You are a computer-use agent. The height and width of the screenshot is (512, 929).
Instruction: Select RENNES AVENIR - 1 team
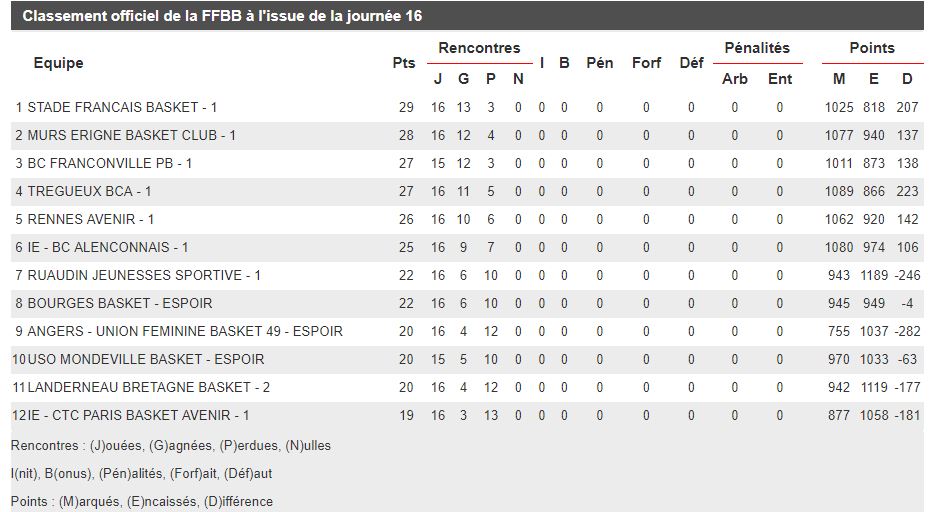click(x=91, y=219)
